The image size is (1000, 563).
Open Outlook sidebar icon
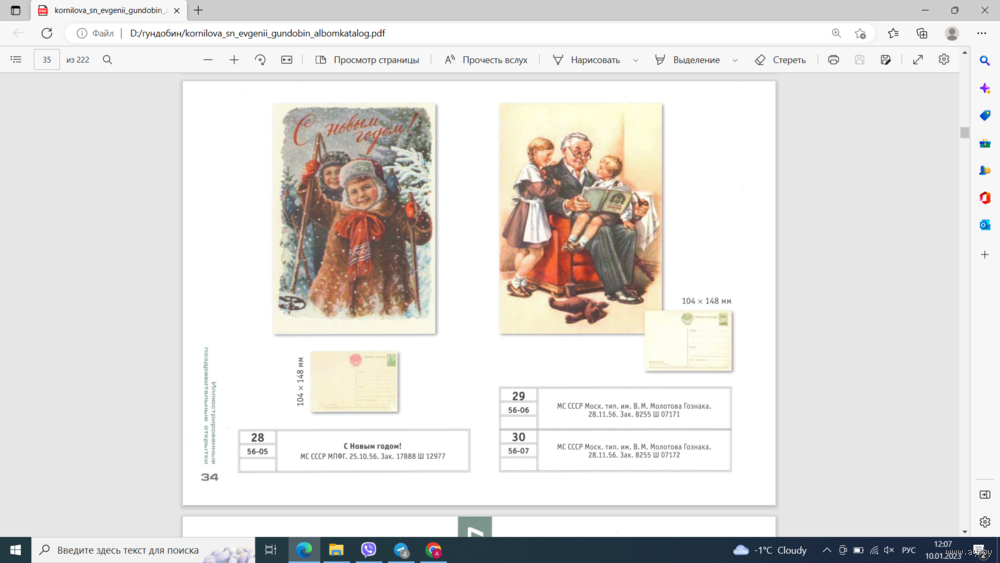pyautogui.click(x=985, y=225)
